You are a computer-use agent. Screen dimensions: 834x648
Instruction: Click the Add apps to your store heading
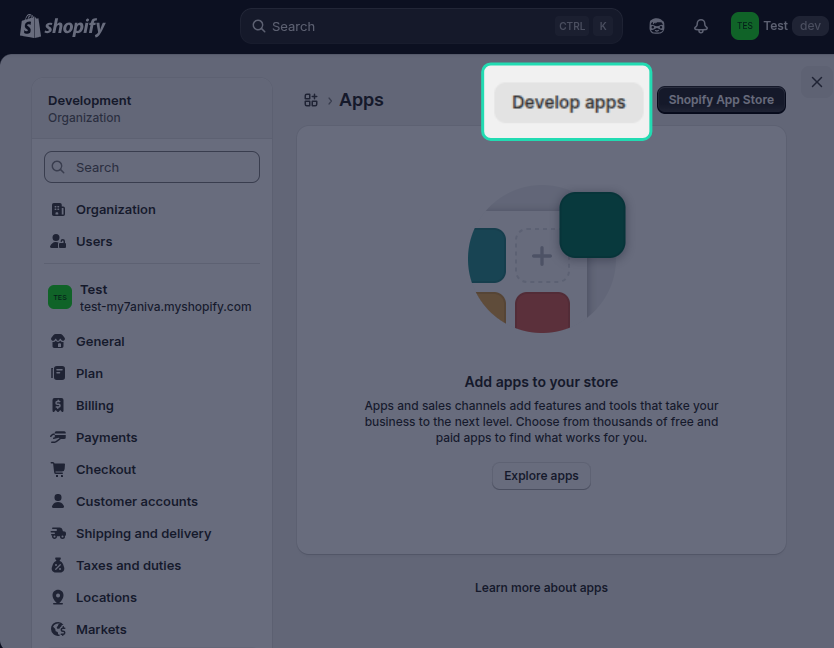(x=541, y=382)
